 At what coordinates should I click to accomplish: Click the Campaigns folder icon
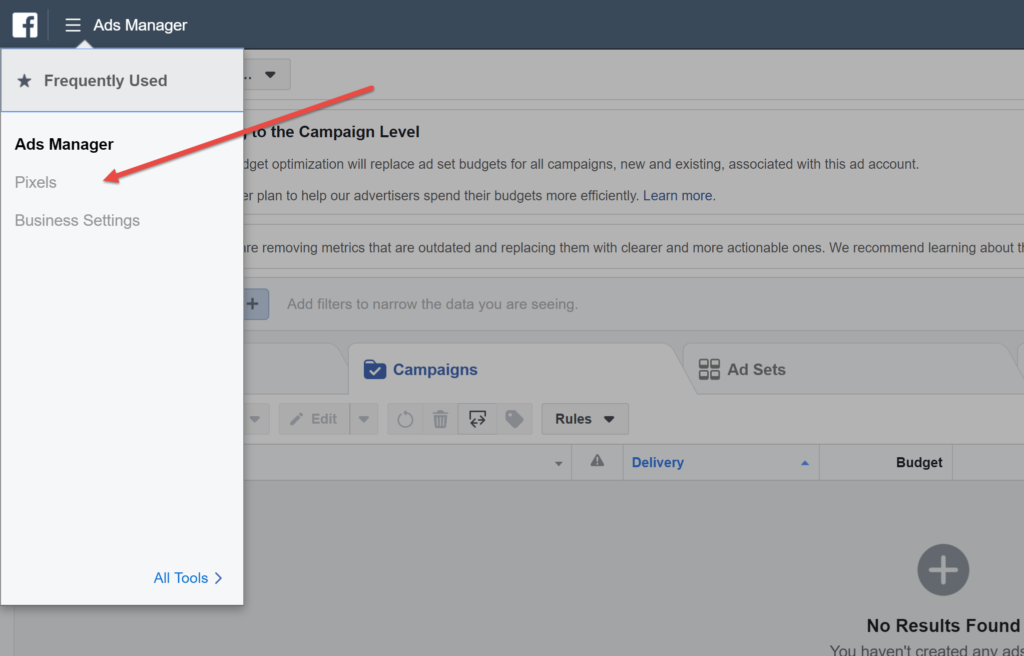[x=375, y=369]
